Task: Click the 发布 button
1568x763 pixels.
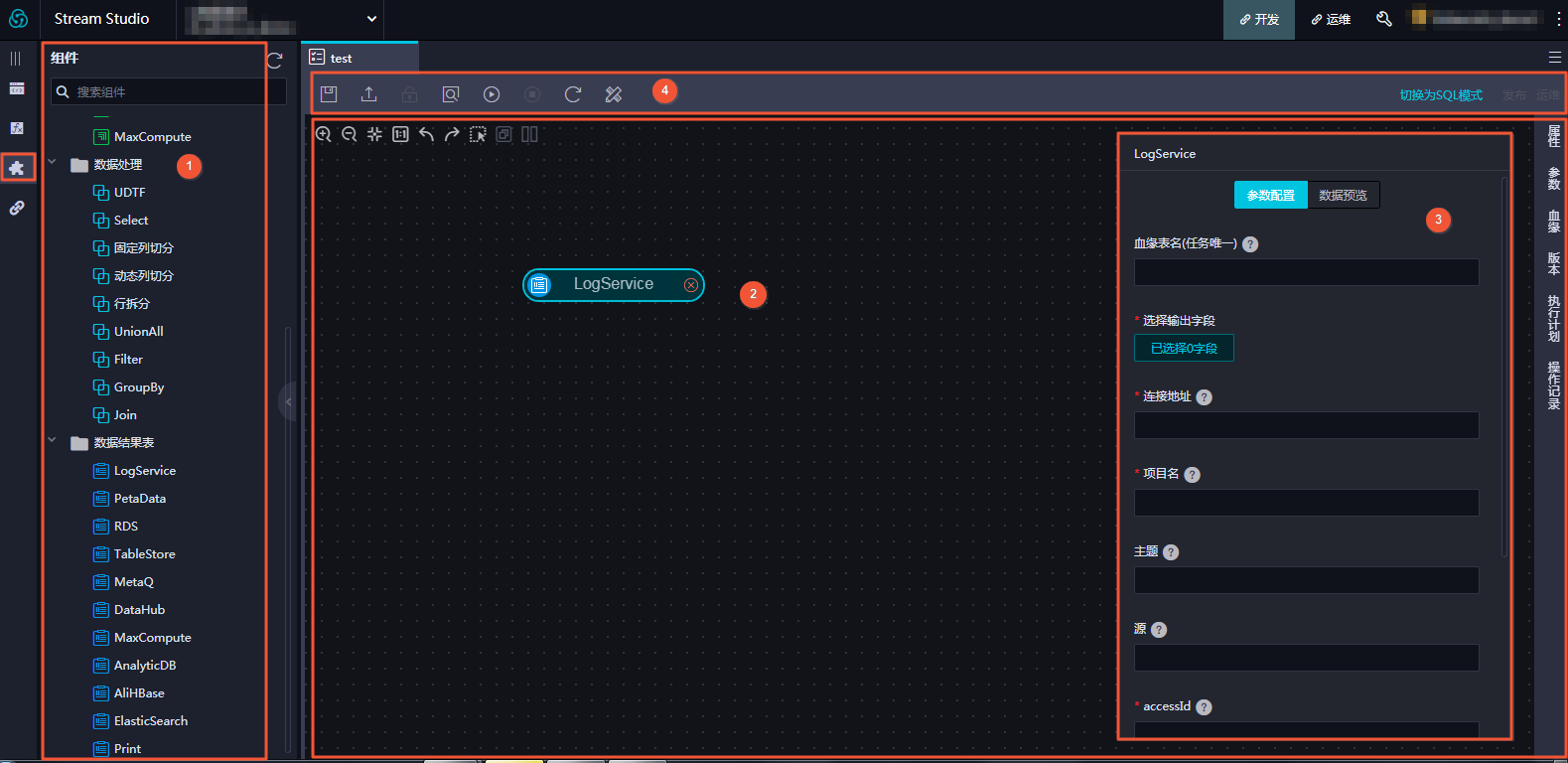Action: point(1513,95)
